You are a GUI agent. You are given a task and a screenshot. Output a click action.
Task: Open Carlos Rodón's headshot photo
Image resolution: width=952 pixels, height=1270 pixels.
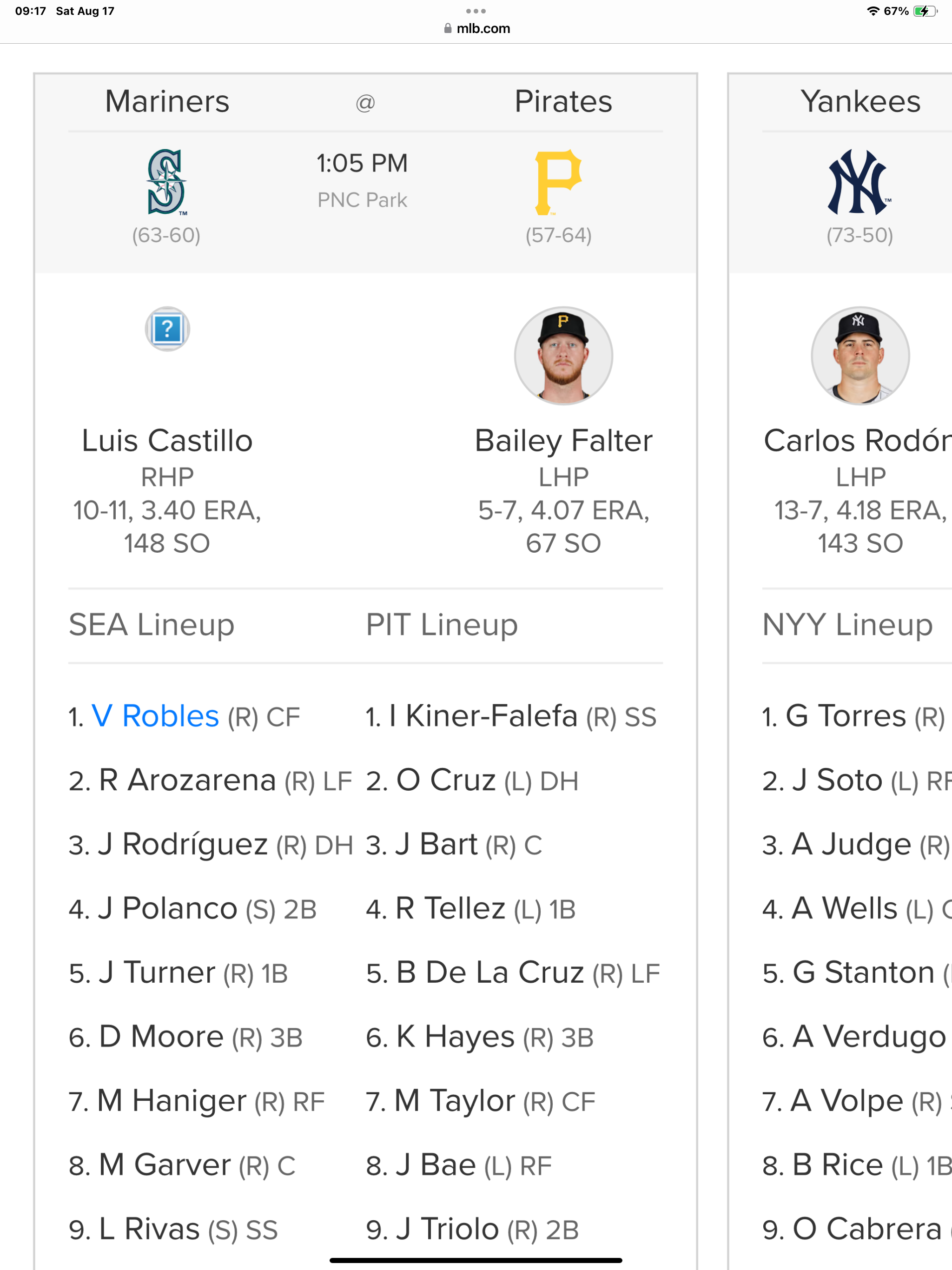[859, 356]
